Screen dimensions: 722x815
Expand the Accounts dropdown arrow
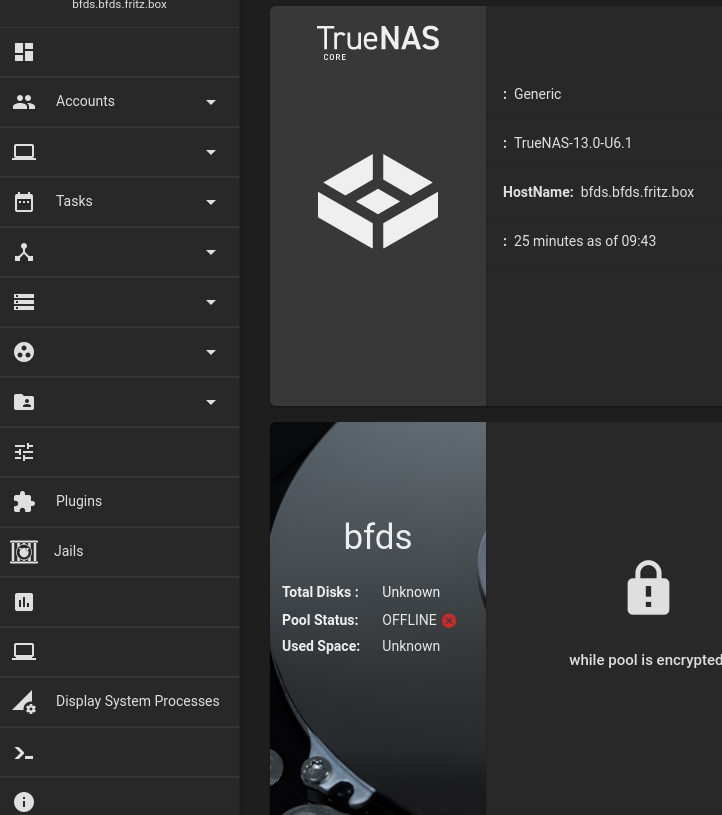pyautogui.click(x=211, y=102)
